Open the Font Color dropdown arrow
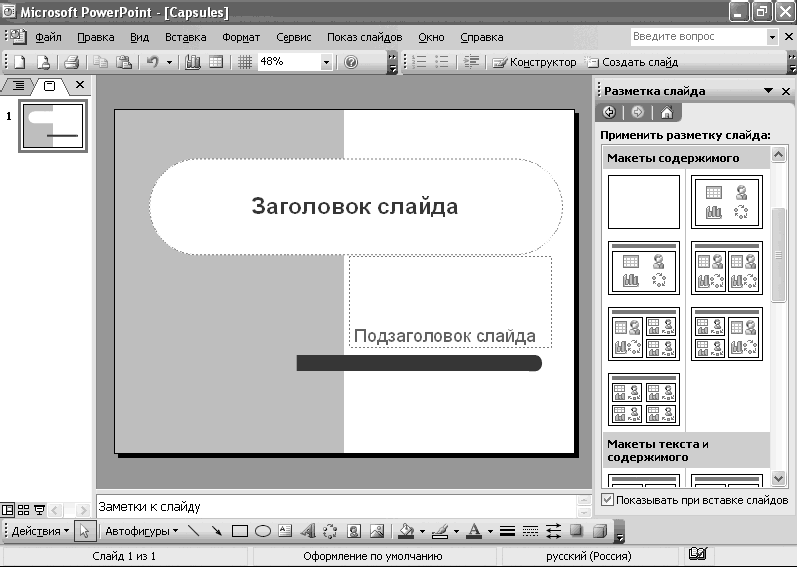The height and width of the screenshot is (567, 797). click(490, 531)
